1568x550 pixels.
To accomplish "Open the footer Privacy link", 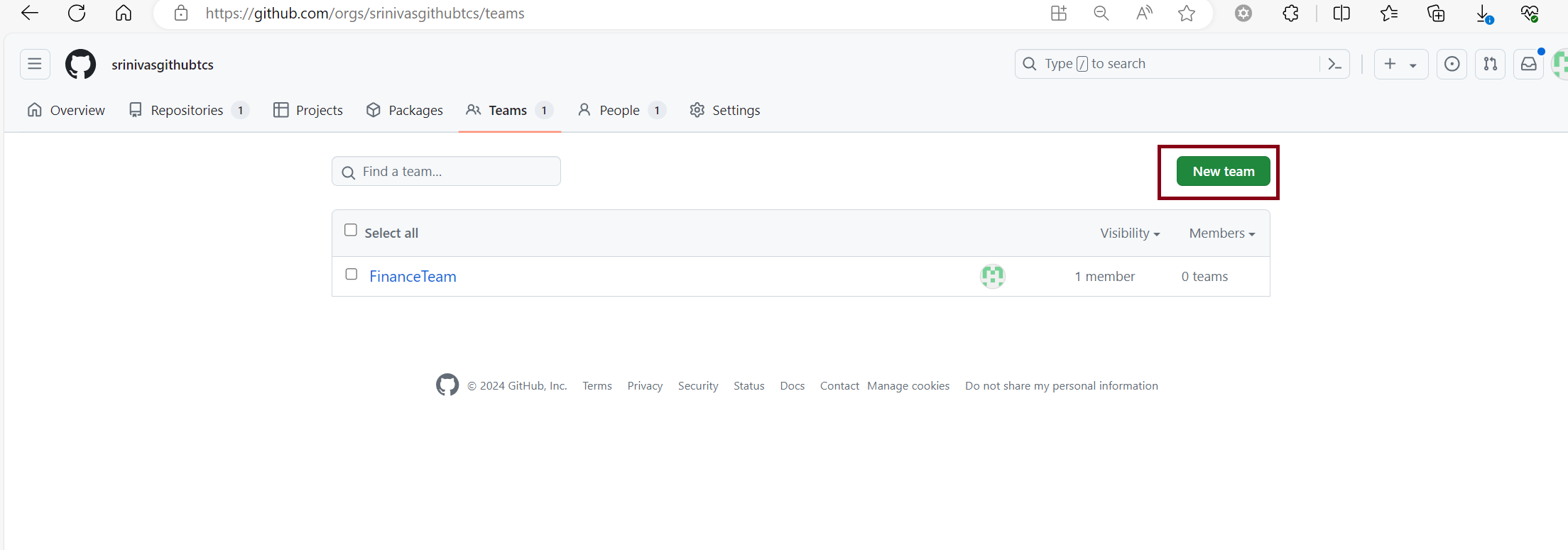I will (645, 385).
